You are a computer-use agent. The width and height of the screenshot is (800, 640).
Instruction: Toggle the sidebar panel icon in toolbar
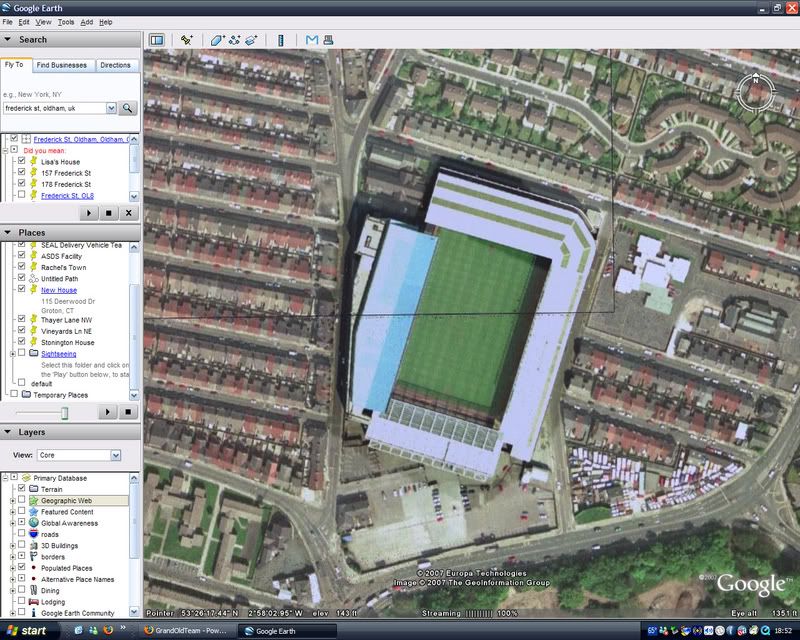156,40
